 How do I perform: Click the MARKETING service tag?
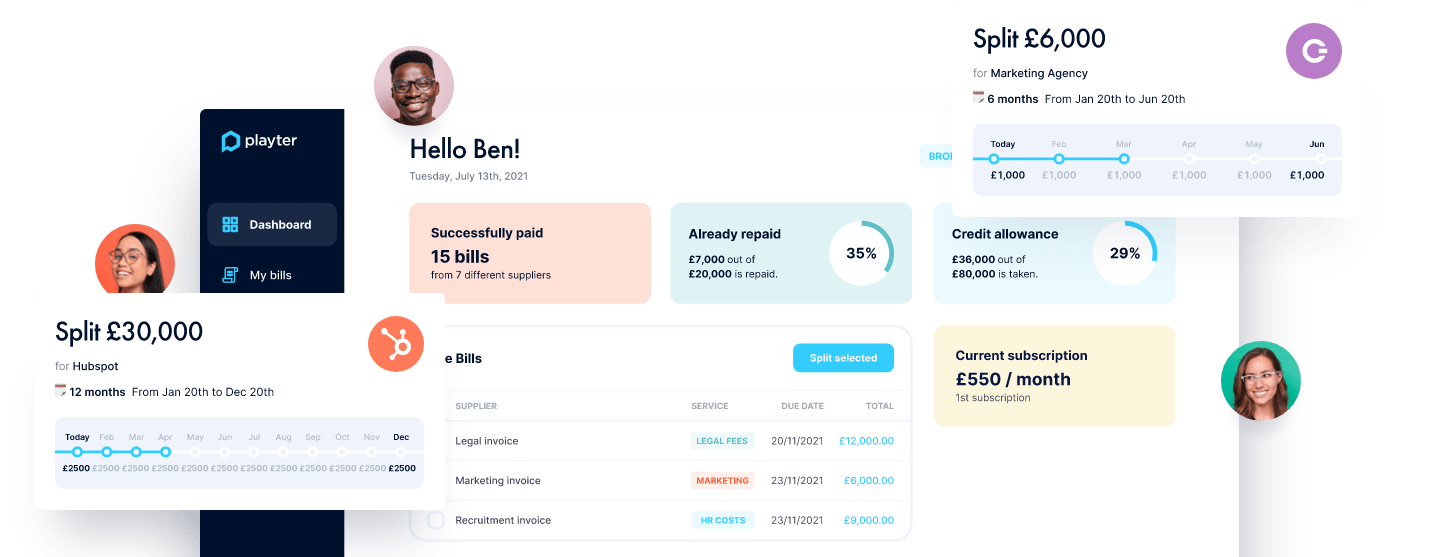point(722,481)
